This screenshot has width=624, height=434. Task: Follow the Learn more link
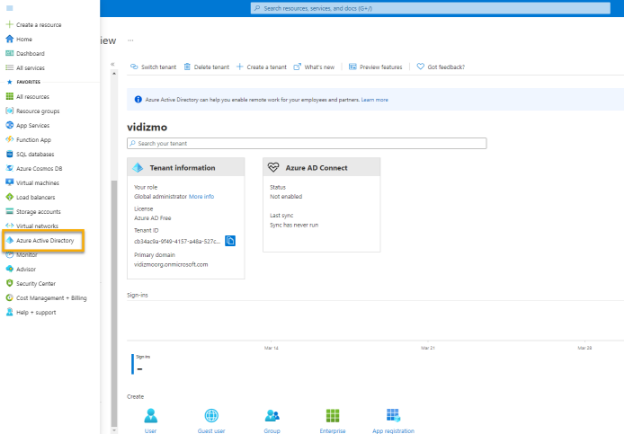tap(375, 100)
